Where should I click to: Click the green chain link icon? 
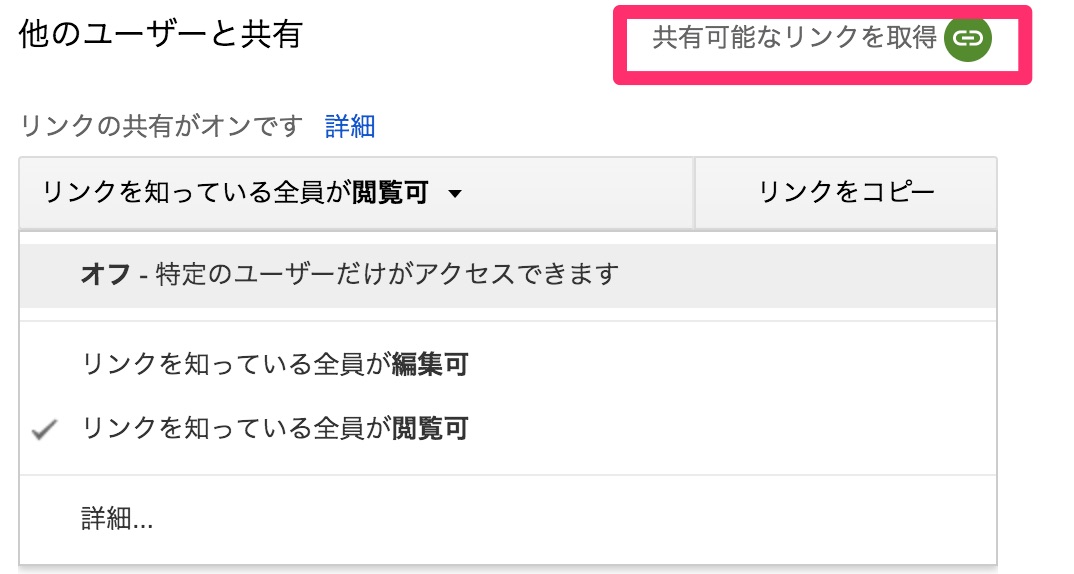[x=967, y=39]
